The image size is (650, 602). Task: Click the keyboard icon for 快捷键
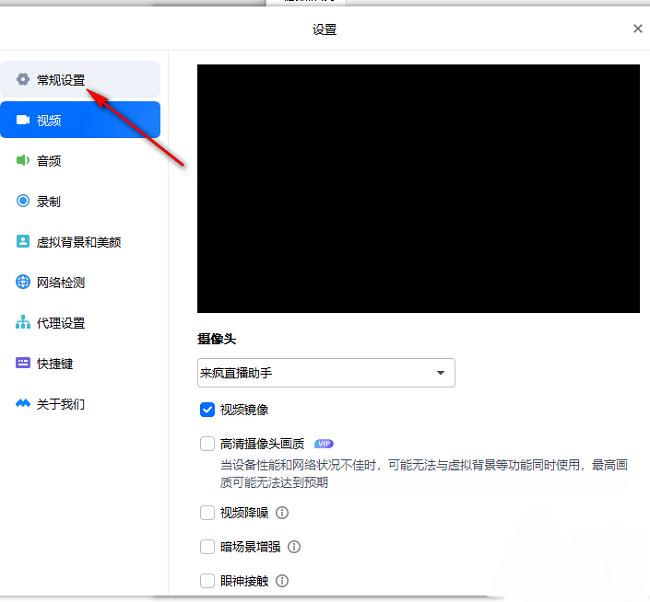23,364
